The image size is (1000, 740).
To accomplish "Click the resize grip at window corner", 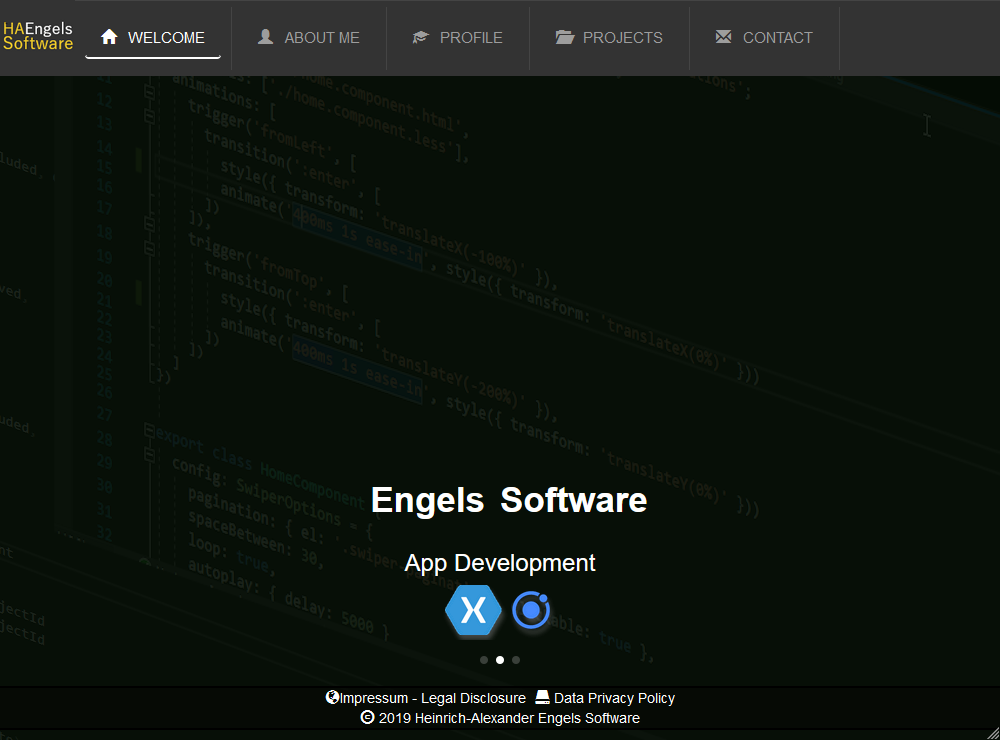I will [x=994, y=734].
